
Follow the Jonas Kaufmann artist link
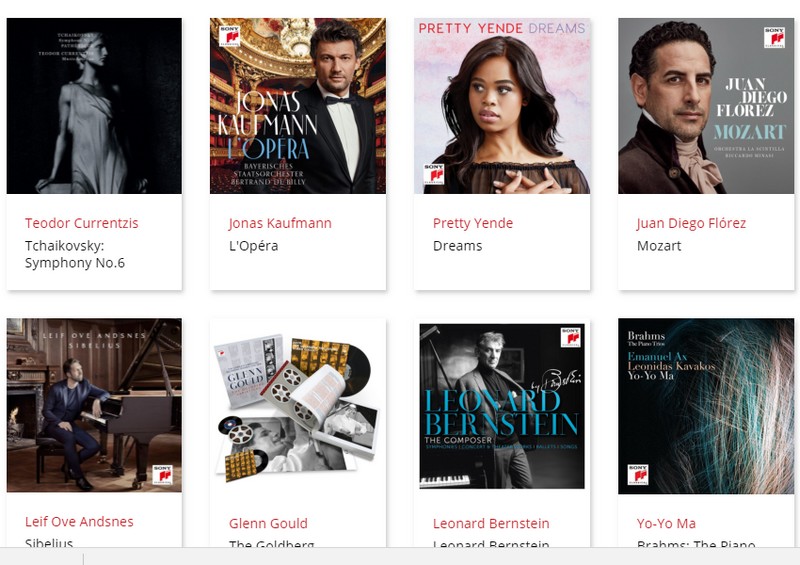280,223
